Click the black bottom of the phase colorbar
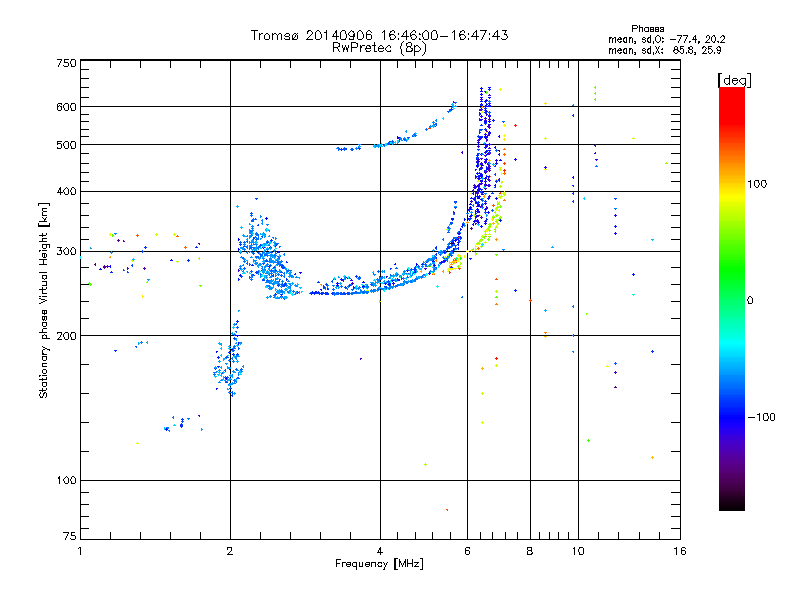Viewport: 800px width, 600px height. pyautogui.click(x=732, y=503)
